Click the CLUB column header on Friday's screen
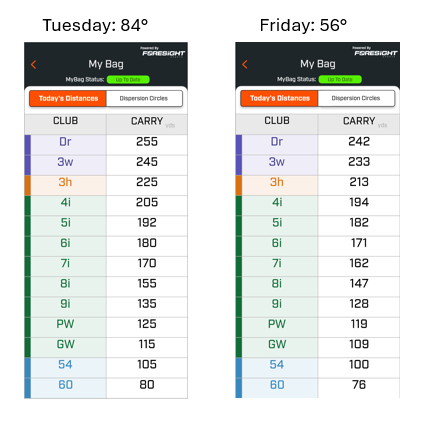The image size is (423, 422). 277,121
